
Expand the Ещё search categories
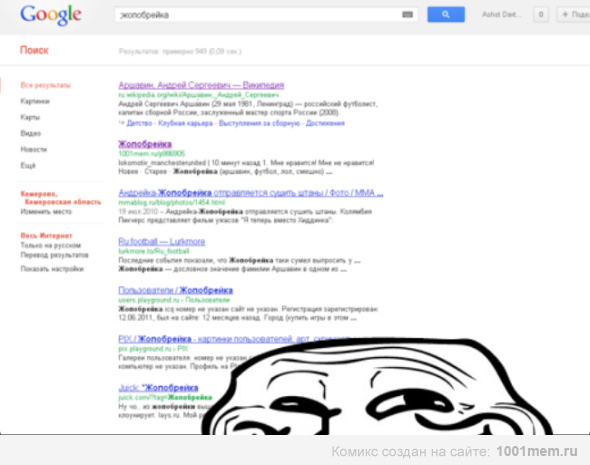(x=28, y=166)
